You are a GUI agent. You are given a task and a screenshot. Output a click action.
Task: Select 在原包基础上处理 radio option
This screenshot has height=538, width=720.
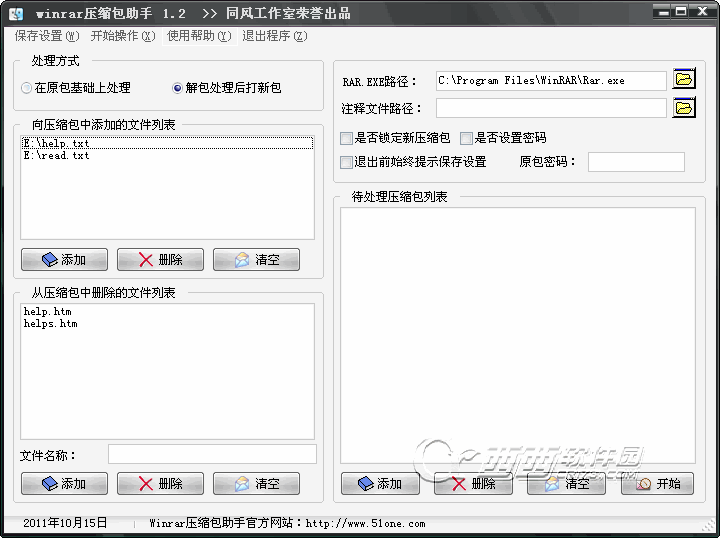pyautogui.click(x=76, y=87)
